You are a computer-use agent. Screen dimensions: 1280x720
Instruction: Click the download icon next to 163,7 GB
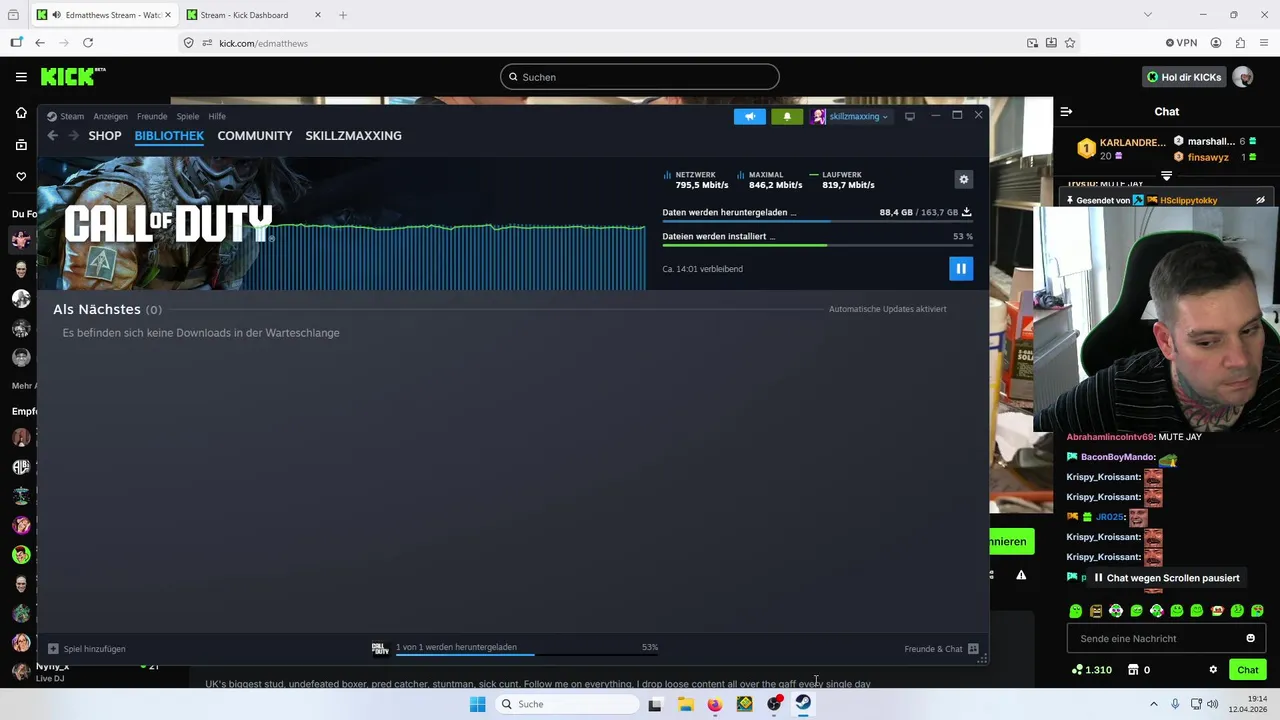(x=966, y=212)
